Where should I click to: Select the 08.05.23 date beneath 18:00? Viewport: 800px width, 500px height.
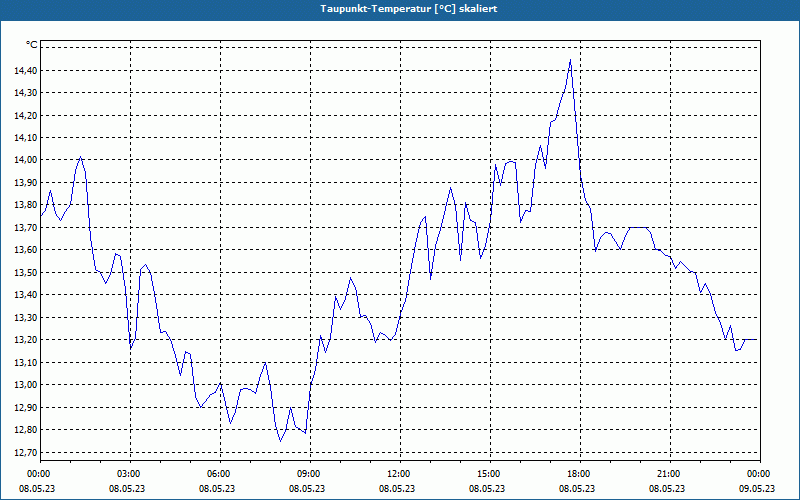point(577,488)
